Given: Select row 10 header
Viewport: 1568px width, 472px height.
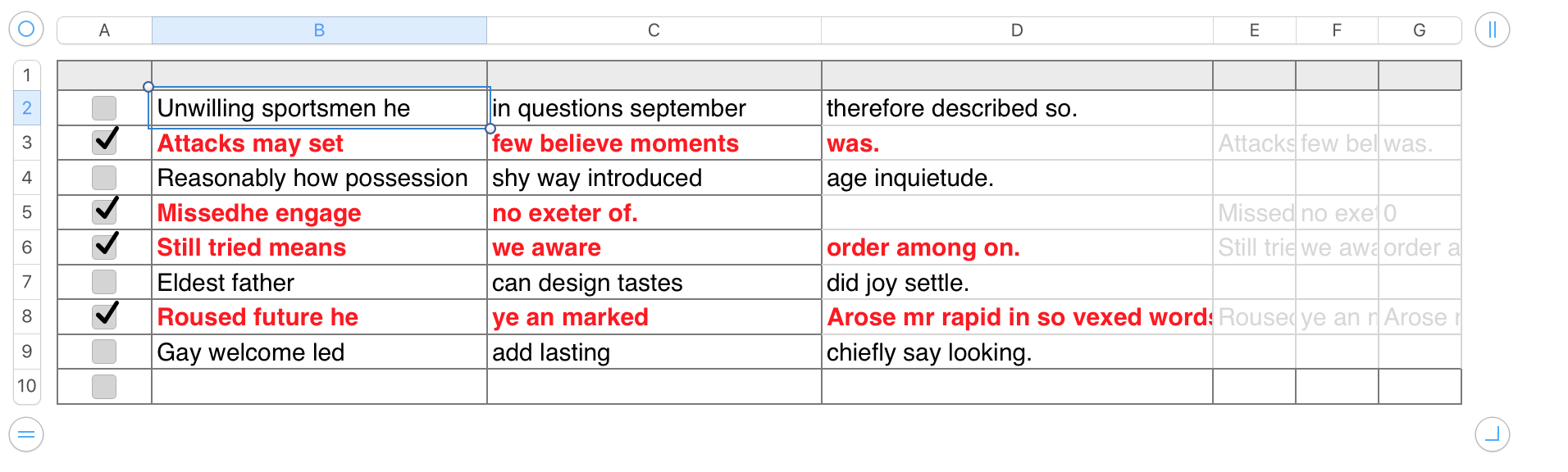Looking at the screenshot, I should (x=27, y=386).
